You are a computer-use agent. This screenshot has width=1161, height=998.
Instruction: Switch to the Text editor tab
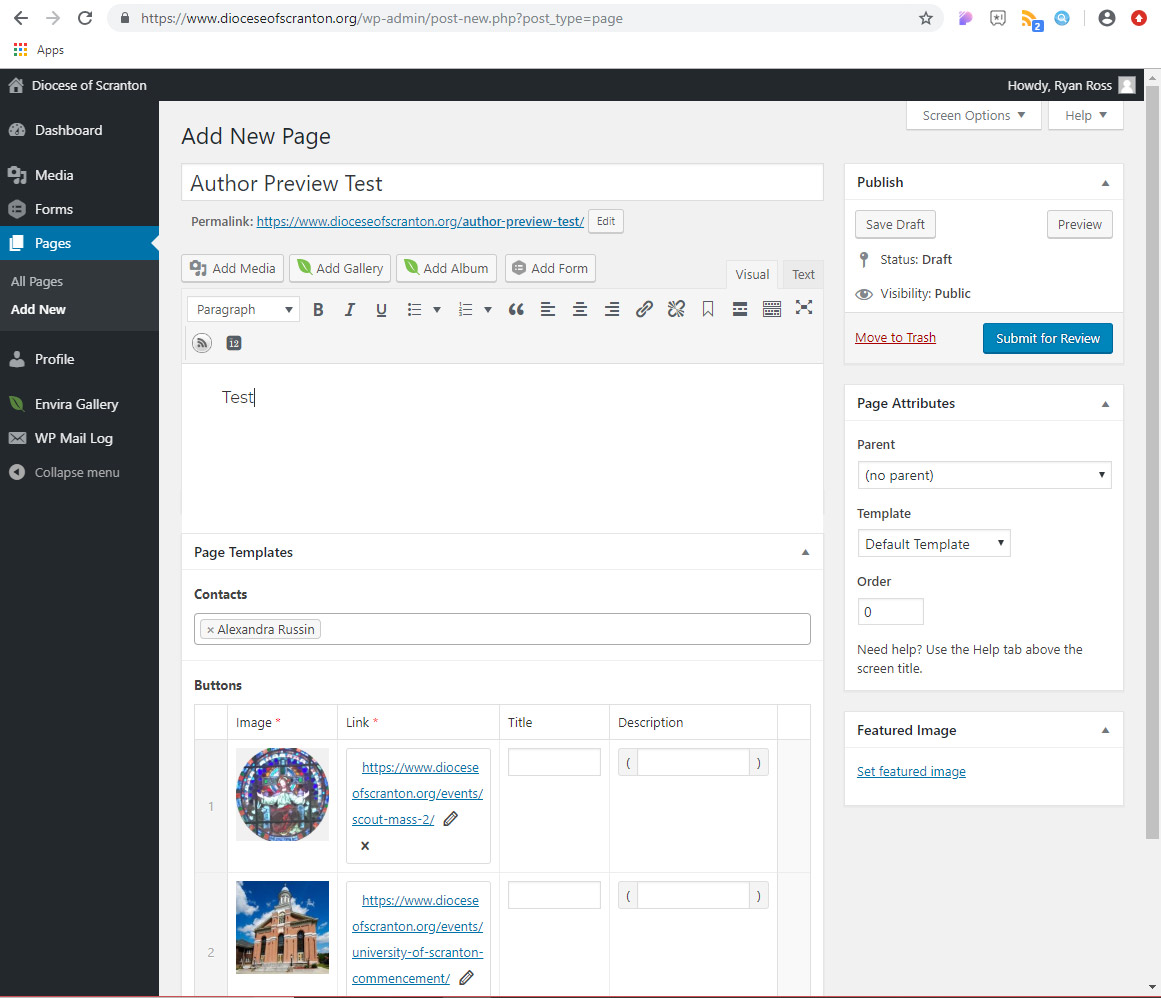click(x=803, y=274)
